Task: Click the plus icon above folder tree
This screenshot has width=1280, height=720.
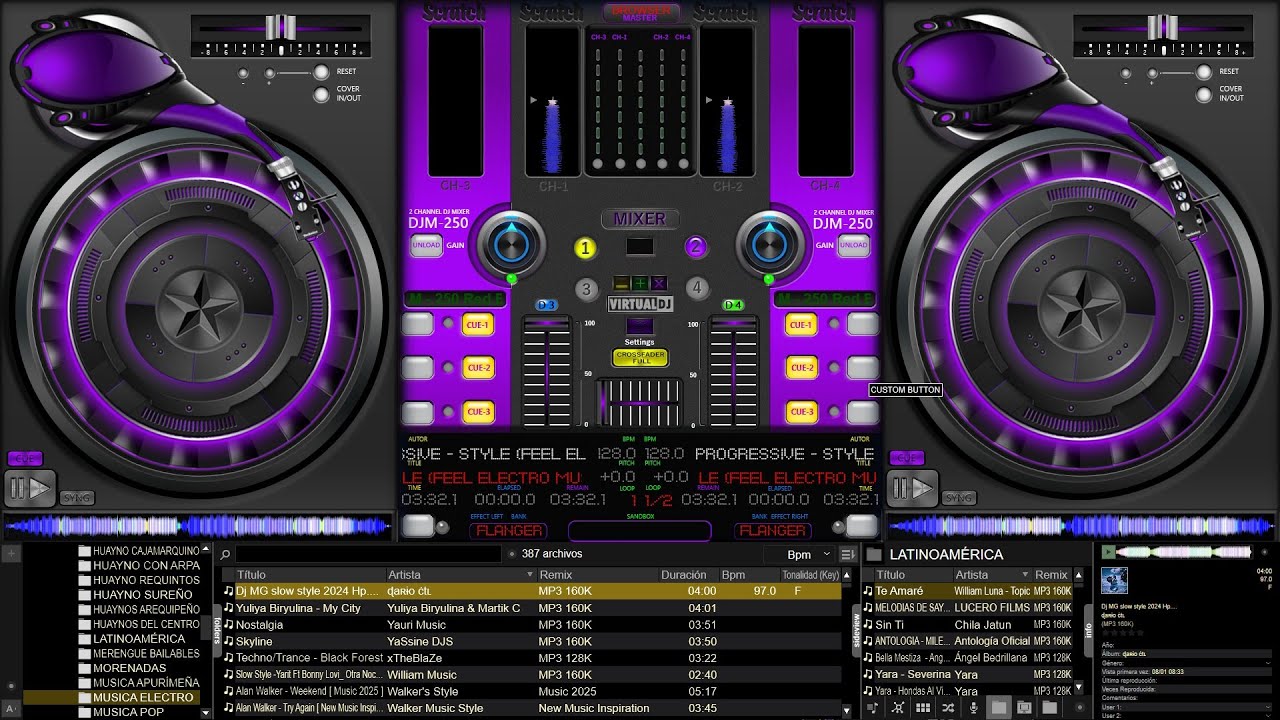Action: [11, 553]
